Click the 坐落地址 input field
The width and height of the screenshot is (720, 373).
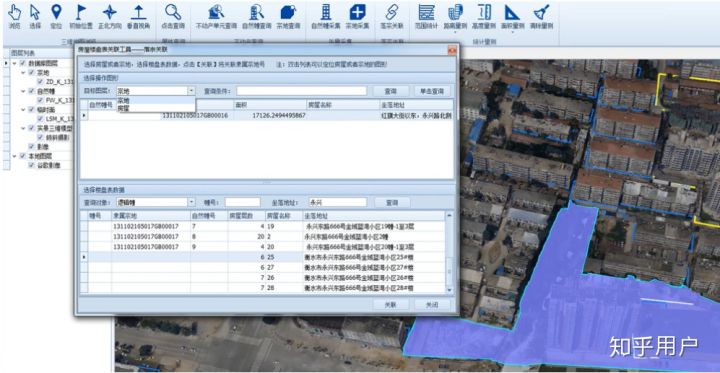click(x=338, y=202)
